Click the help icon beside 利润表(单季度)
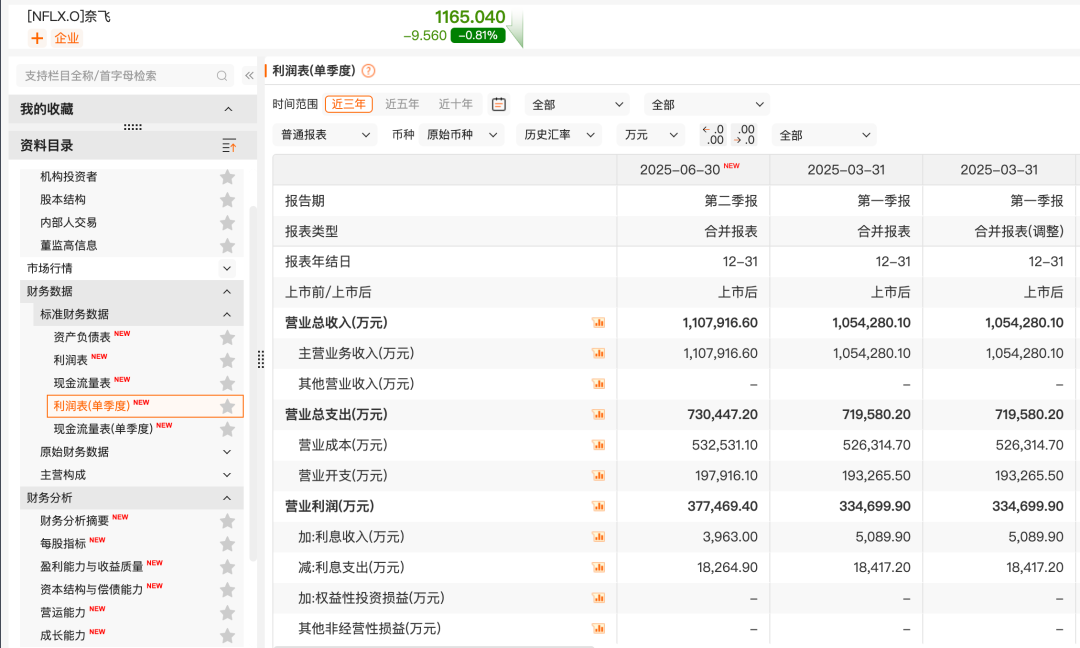 pos(368,71)
